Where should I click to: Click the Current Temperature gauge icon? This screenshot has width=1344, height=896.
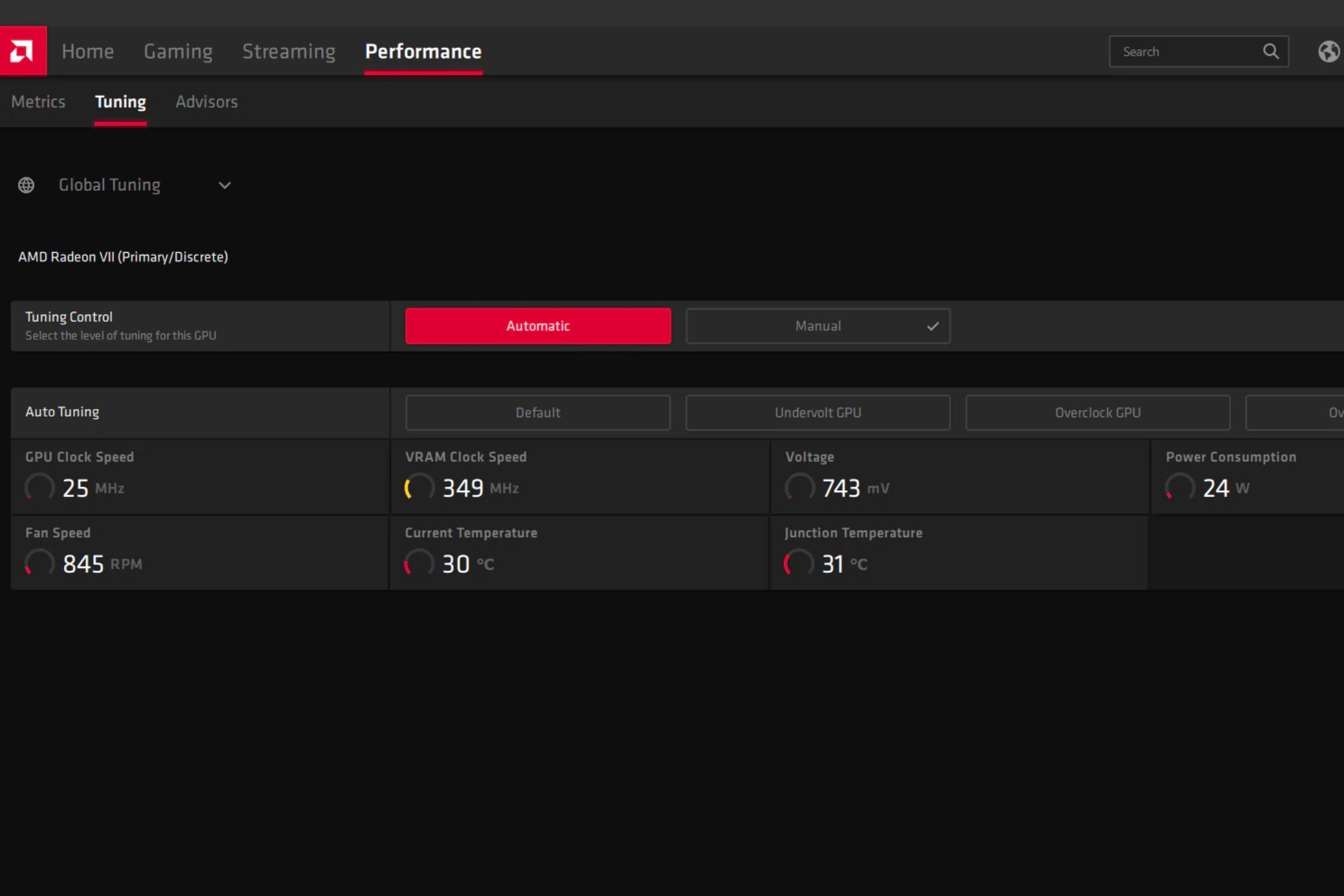coord(419,564)
